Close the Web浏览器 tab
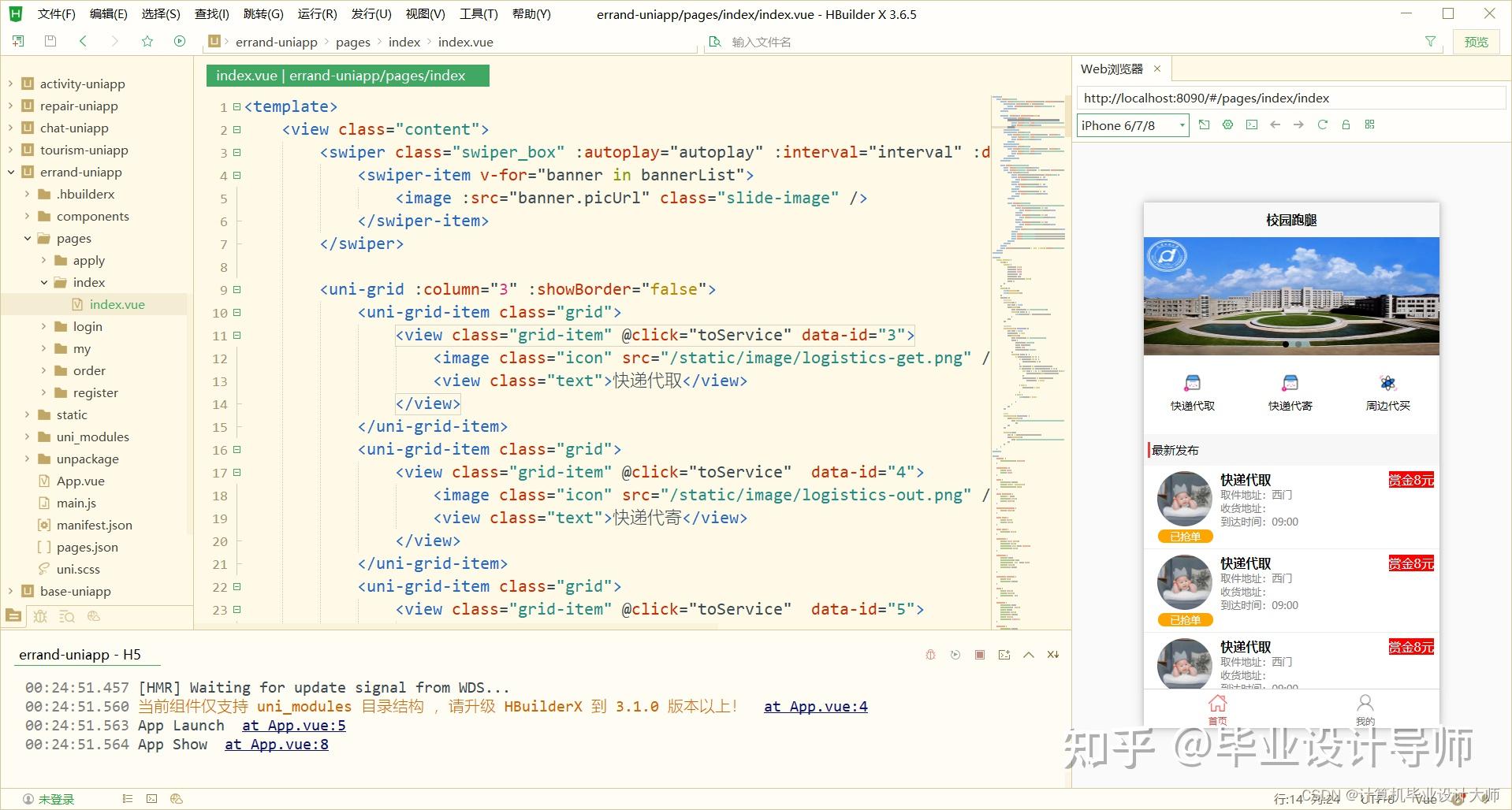 point(1157,69)
